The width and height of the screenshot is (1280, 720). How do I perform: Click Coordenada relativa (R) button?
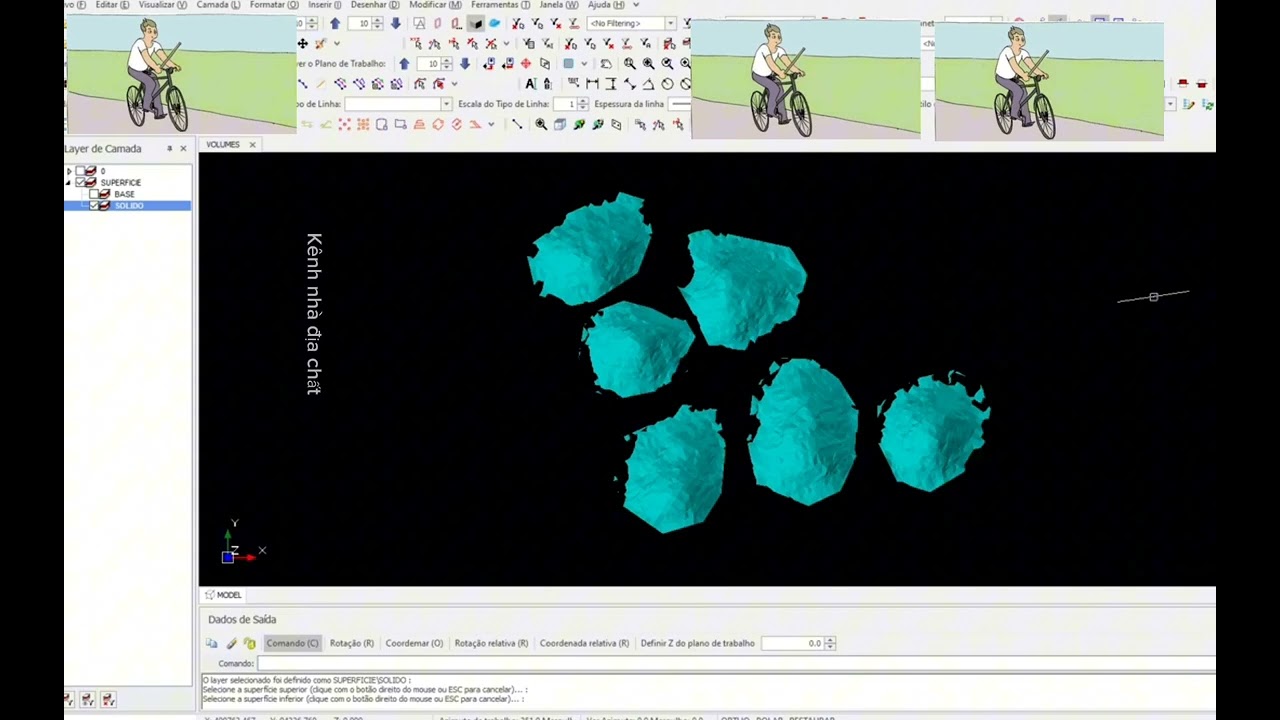click(x=584, y=643)
